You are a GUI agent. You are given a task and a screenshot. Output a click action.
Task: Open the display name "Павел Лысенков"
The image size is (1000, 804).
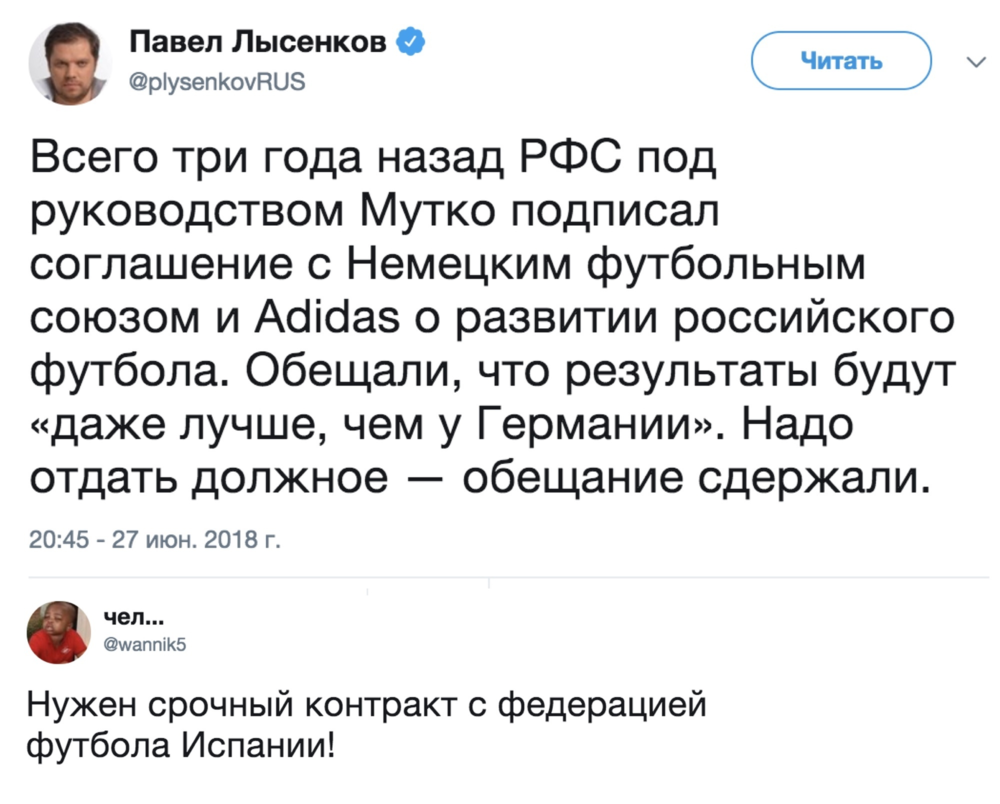(261, 43)
